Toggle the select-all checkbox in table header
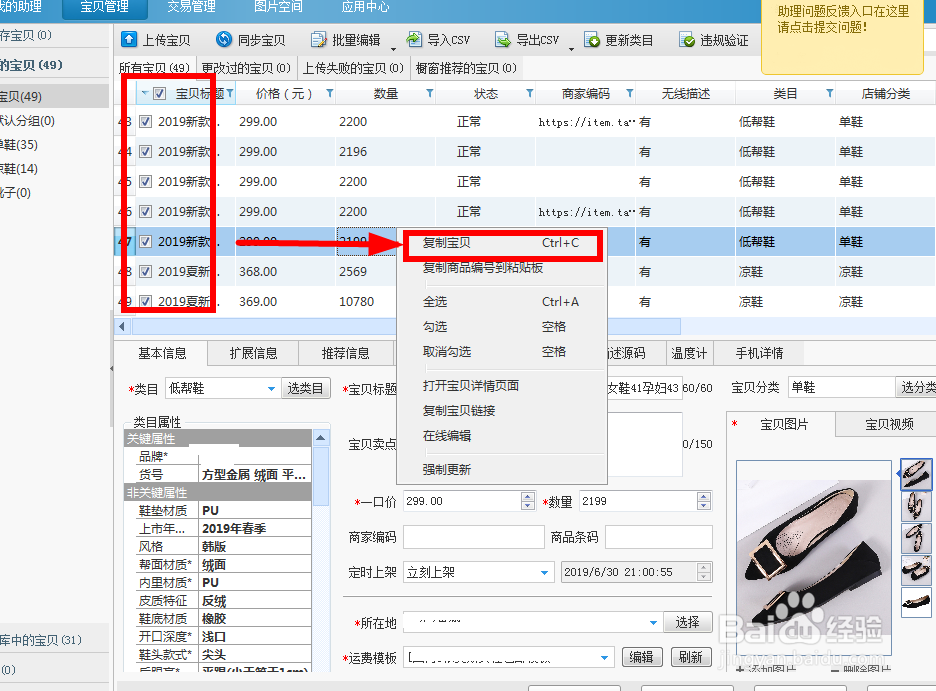Image resolution: width=936 pixels, height=691 pixels. (159, 94)
